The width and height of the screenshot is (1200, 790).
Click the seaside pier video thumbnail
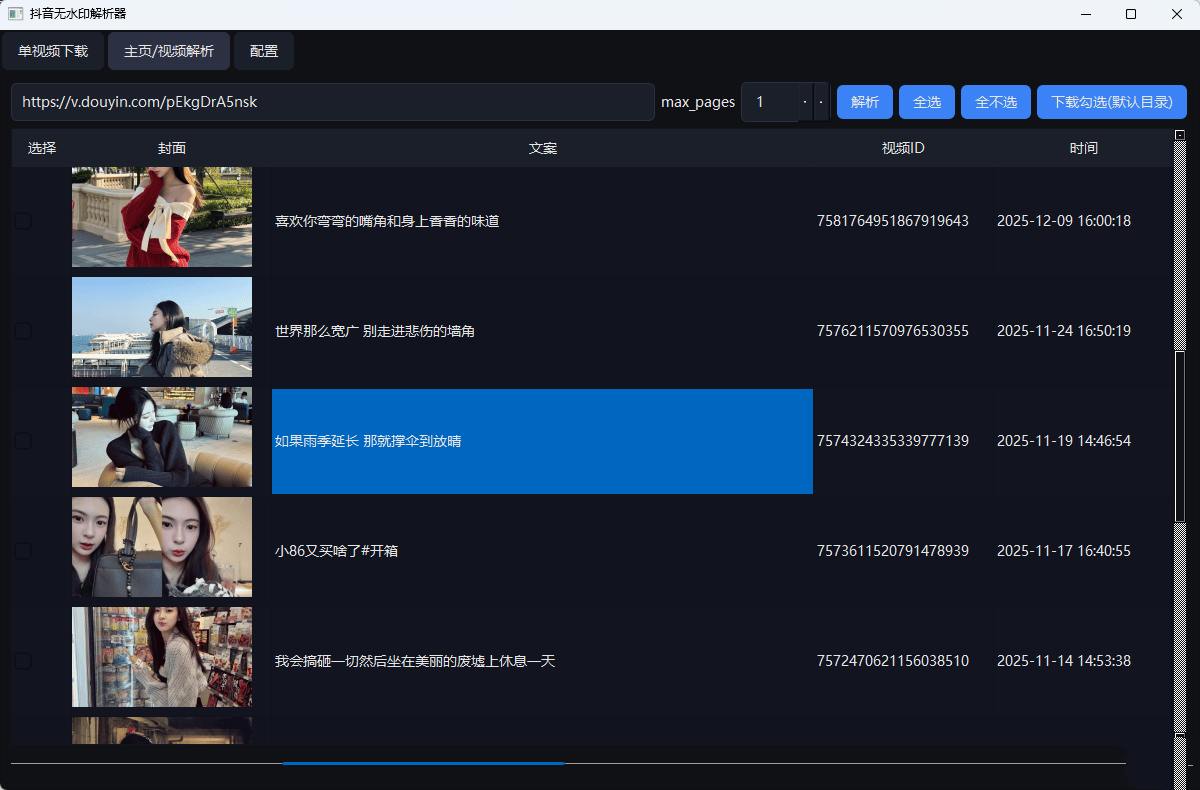coord(161,327)
